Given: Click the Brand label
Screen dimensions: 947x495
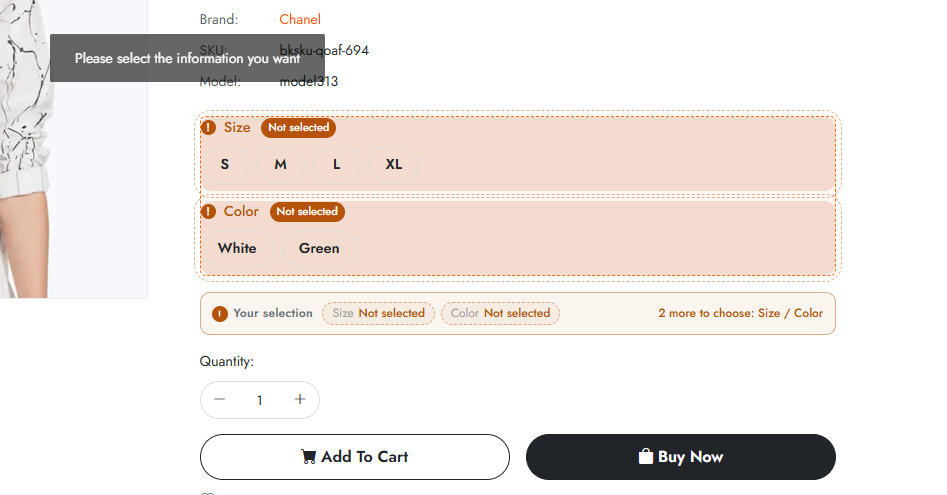Looking at the screenshot, I should (x=219, y=19).
